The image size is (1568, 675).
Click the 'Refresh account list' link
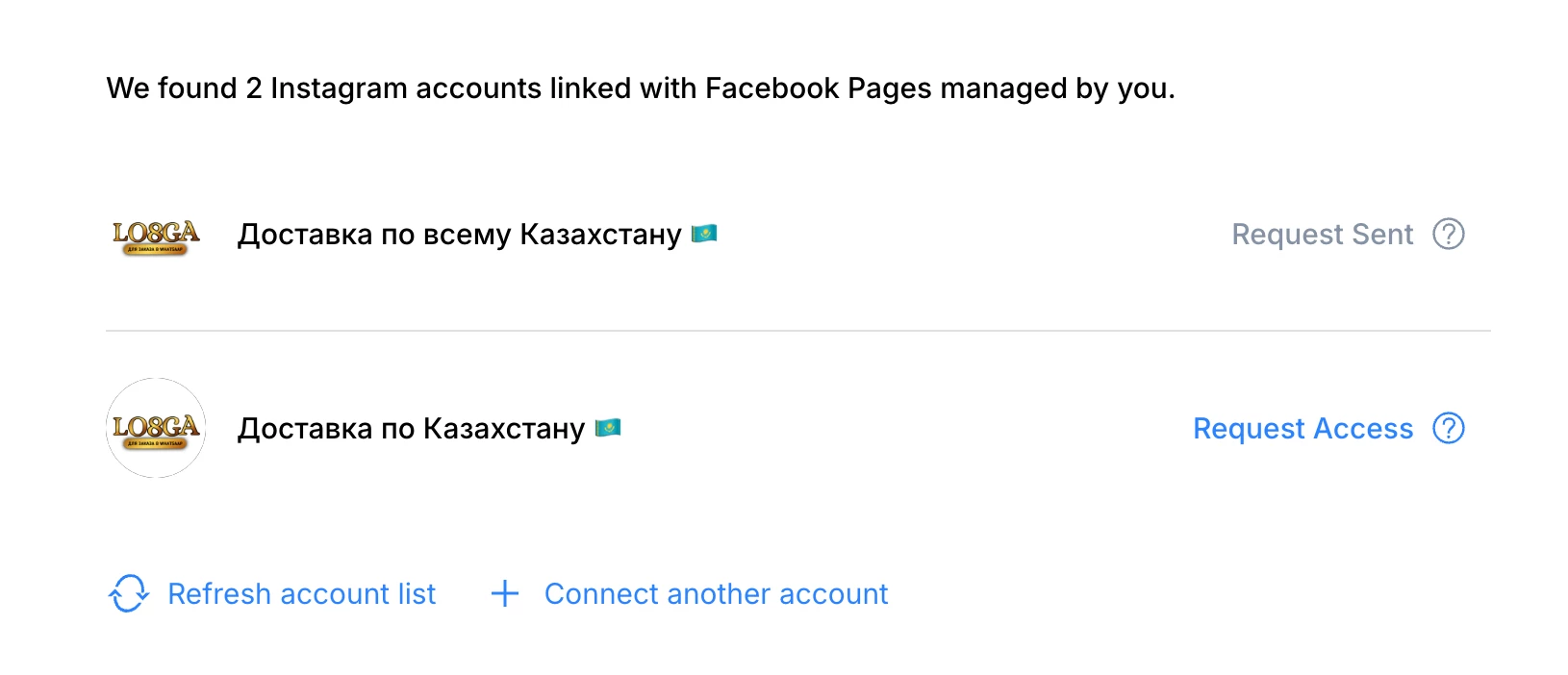(x=301, y=593)
